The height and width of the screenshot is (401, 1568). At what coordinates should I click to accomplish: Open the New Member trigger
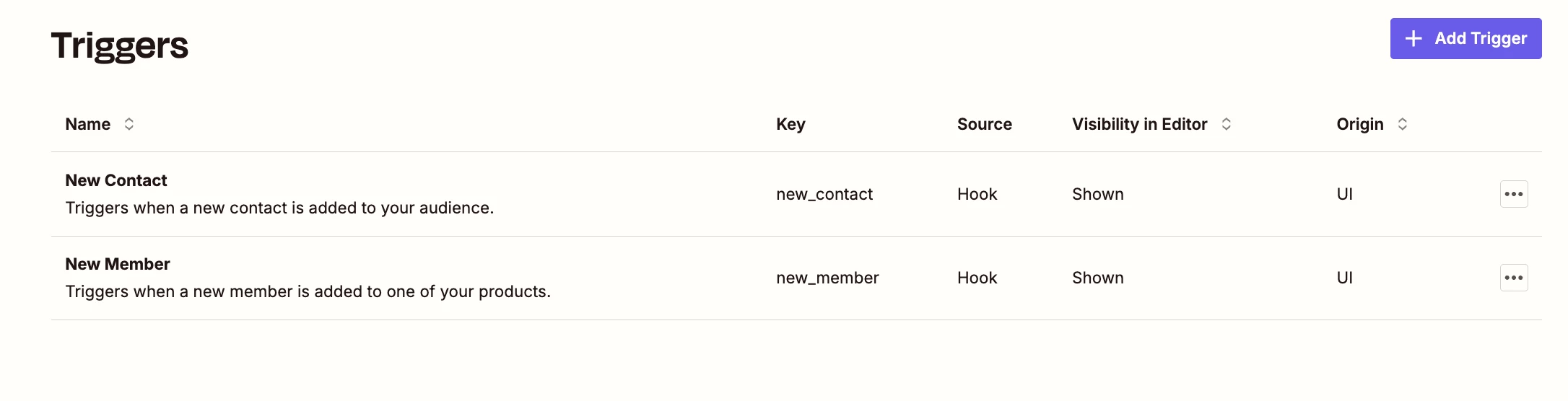[118, 264]
